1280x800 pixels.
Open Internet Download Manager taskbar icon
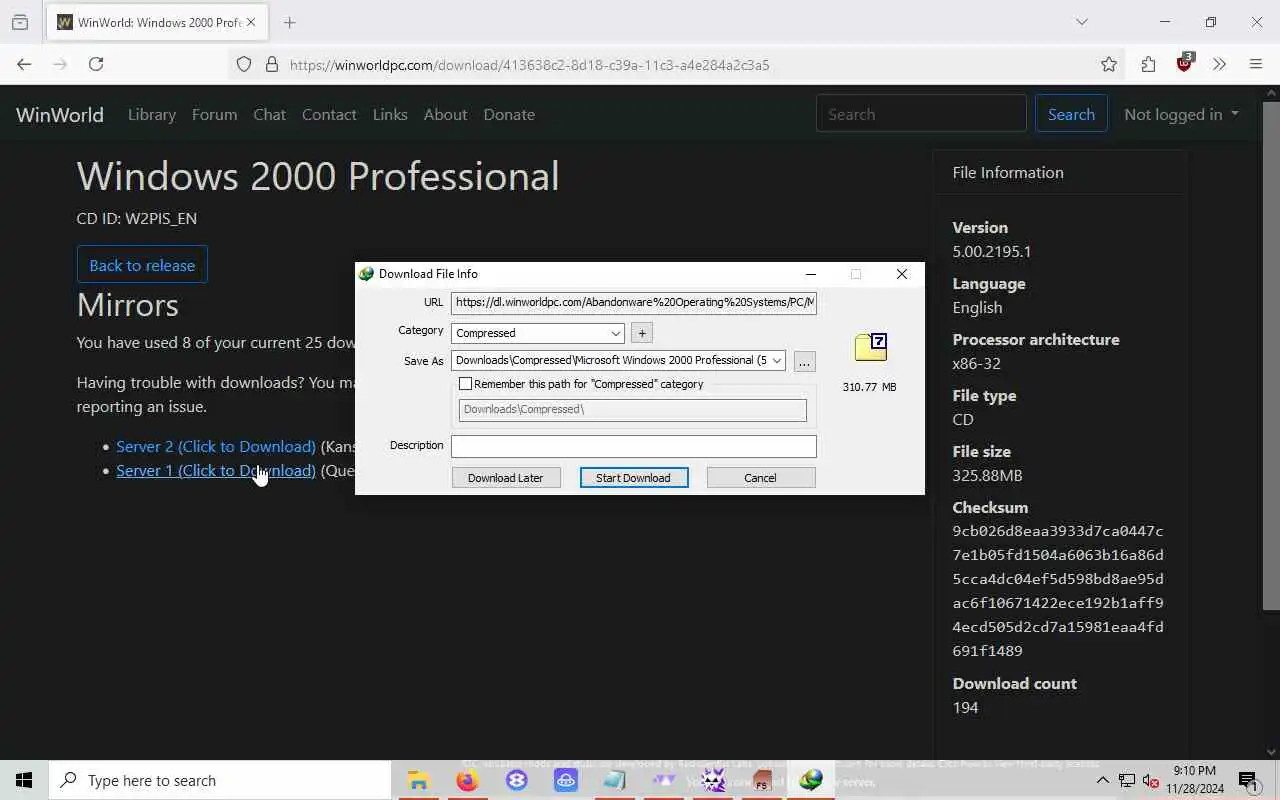tap(811, 780)
